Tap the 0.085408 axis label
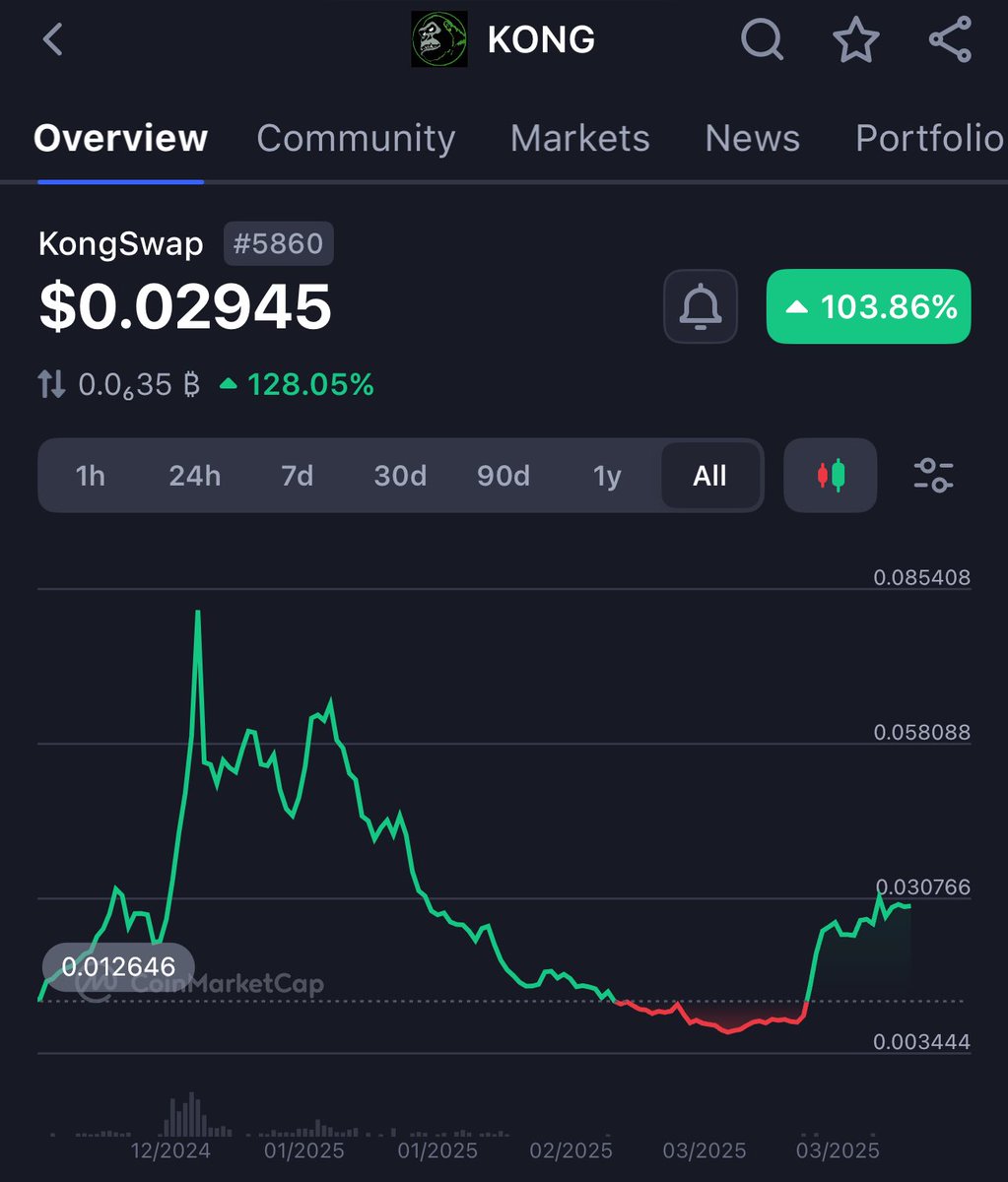The height and width of the screenshot is (1182, 1008). (x=921, y=577)
